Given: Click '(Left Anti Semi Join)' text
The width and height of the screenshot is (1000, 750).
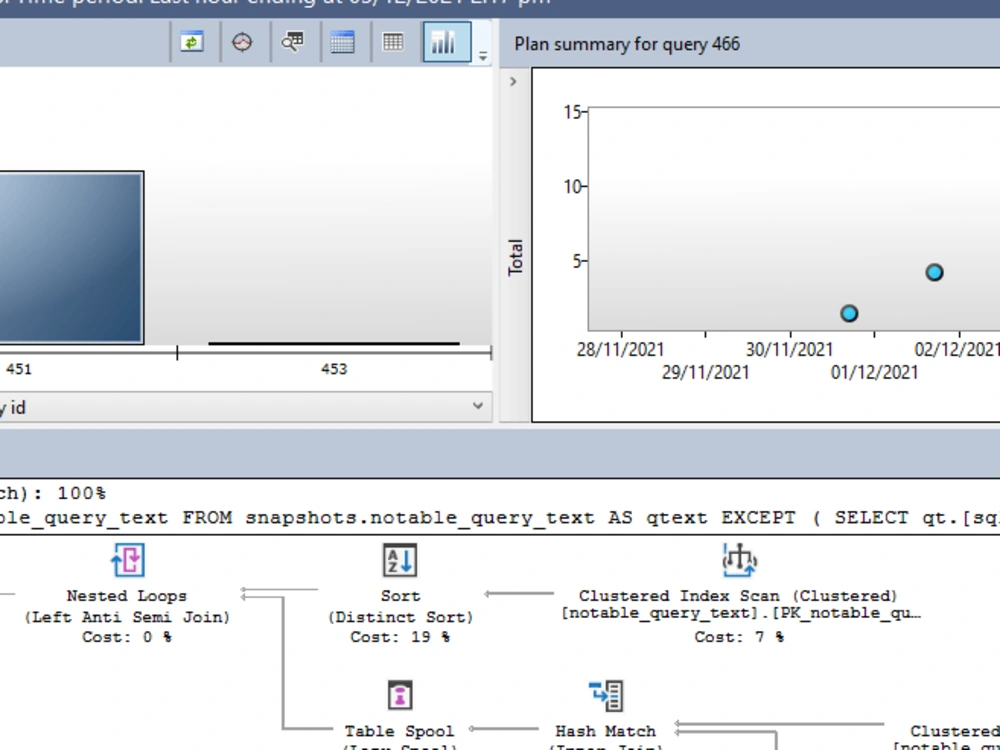Looking at the screenshot, I should [127, 617].
